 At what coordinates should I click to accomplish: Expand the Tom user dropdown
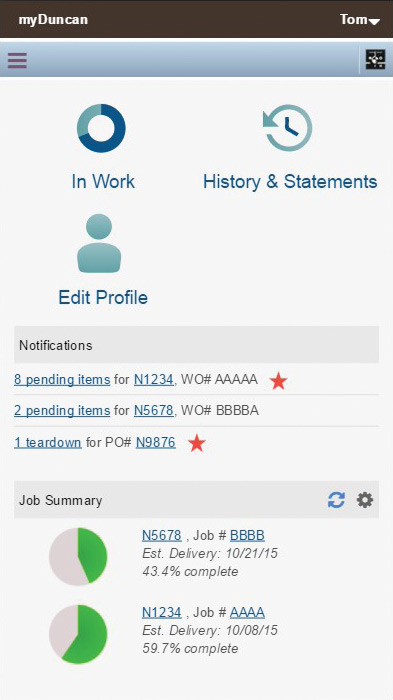(x=360, y=20)
